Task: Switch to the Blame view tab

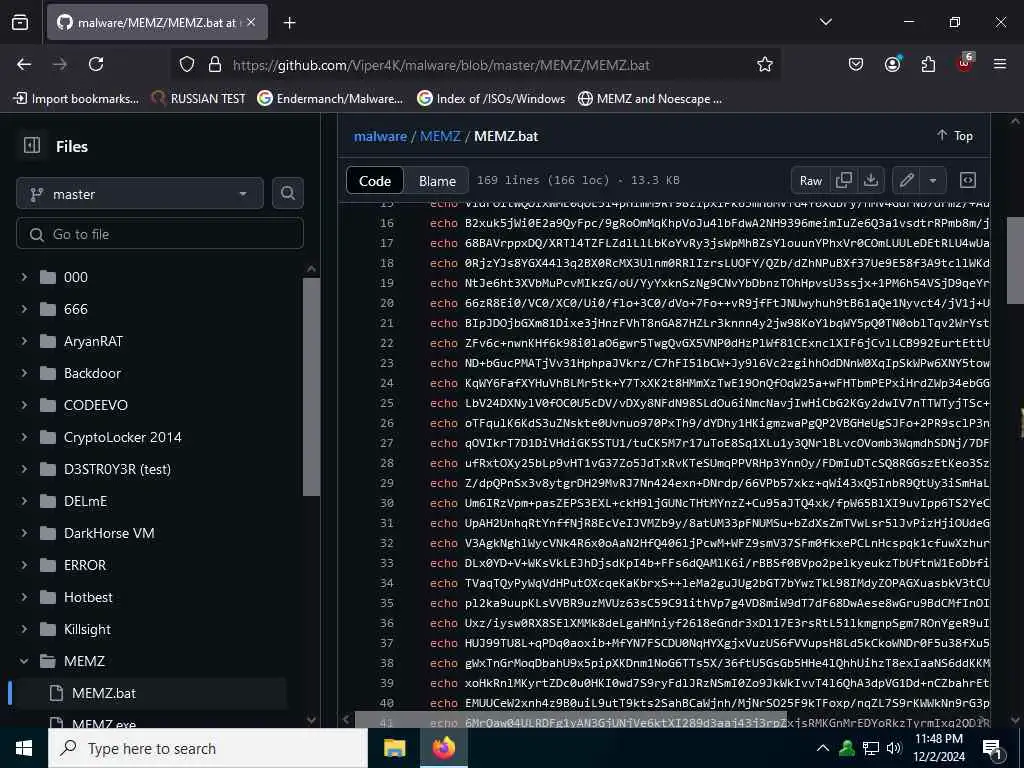Action: coord(437,181)
